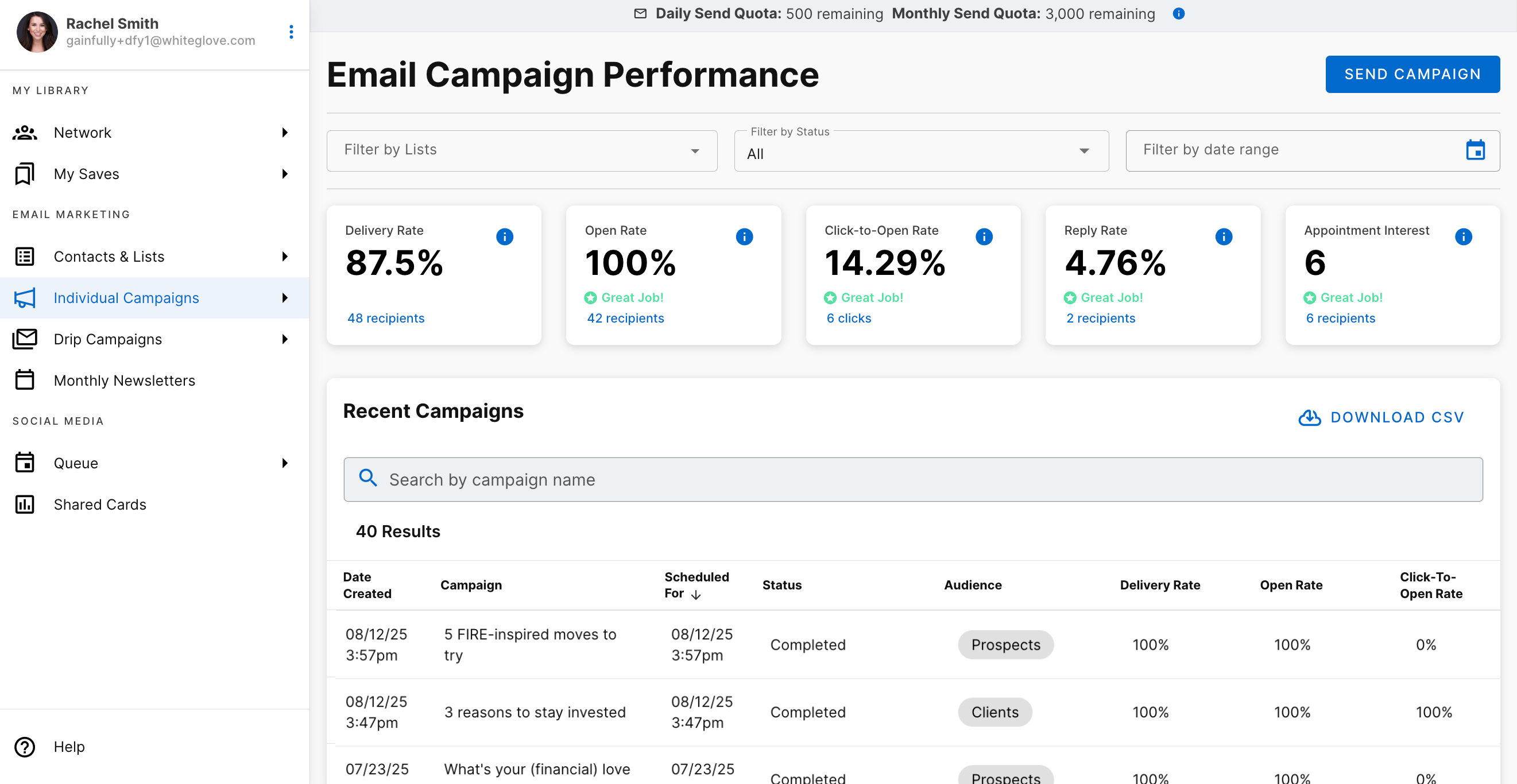Expand the Contacts & Lists submenu
Image resolution: width=1517 pixels, height=784 pixels.
(285, 257)
